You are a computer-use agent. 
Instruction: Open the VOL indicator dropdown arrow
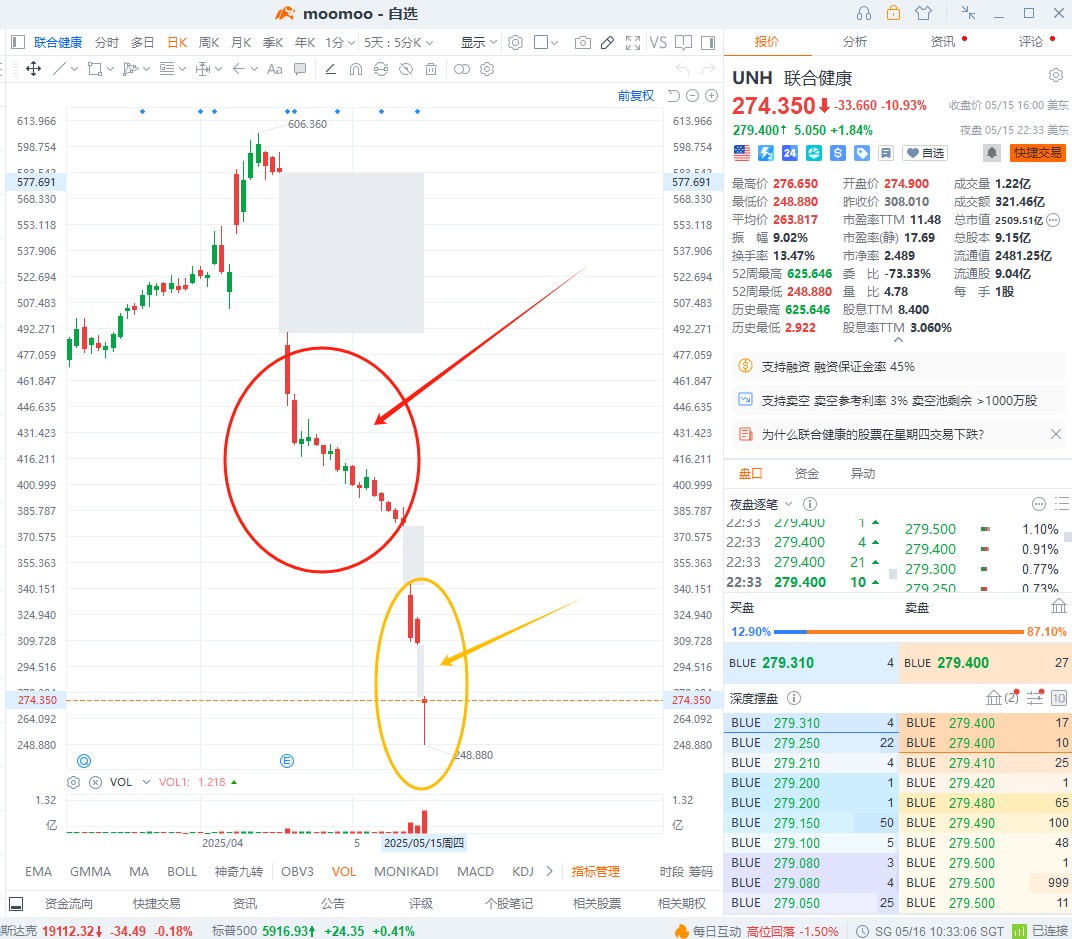pyautogui.click(x=146, y=782)
